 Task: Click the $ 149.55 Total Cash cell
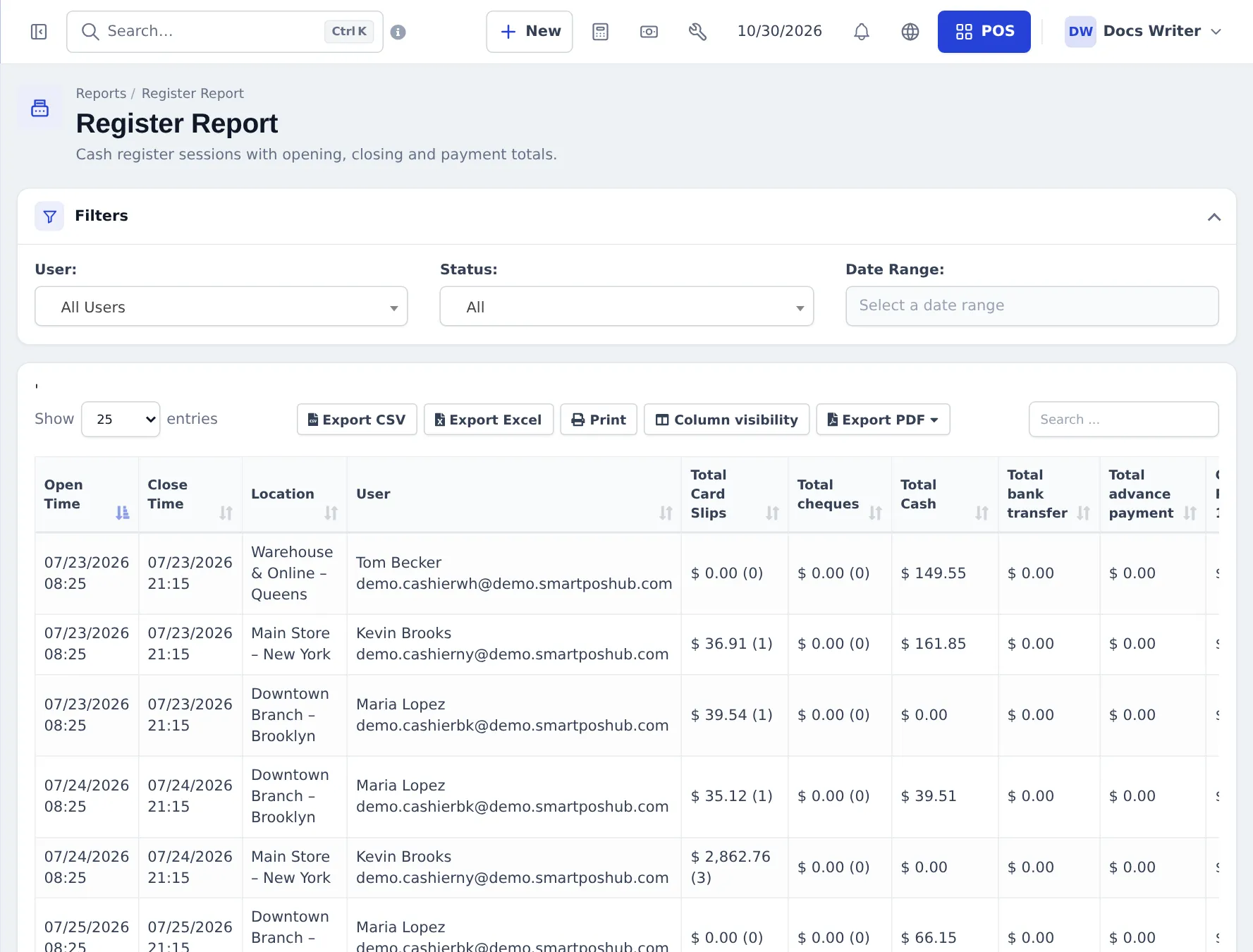click(945, 573)
